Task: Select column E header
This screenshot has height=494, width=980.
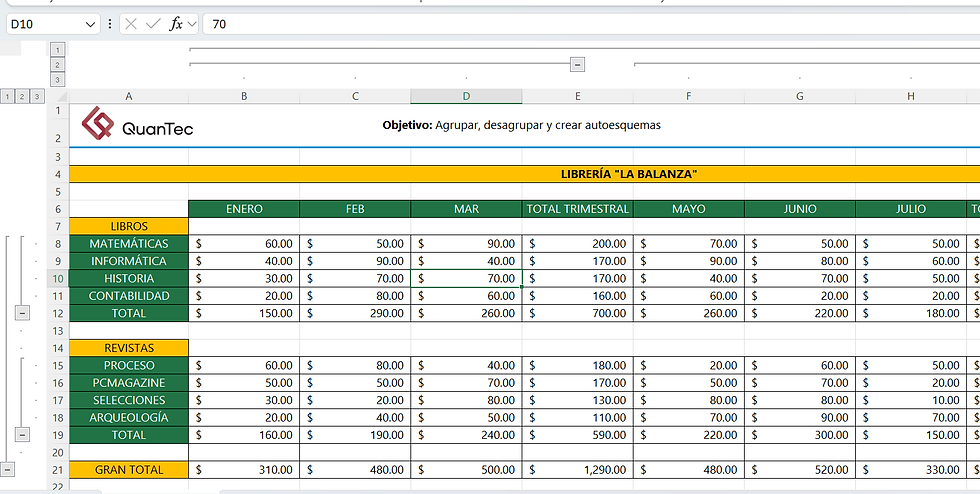Action: tap(578, 96)
